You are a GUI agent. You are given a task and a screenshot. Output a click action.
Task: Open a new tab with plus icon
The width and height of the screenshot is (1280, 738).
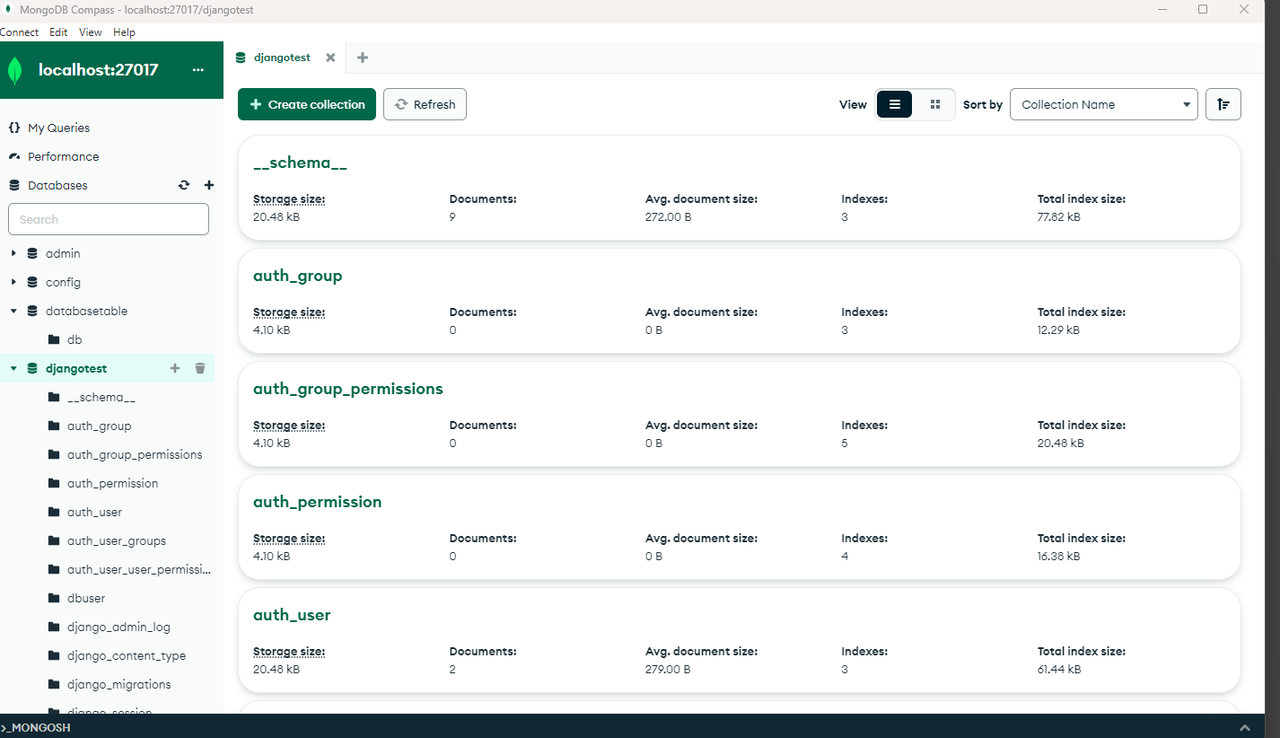point(362,58)
